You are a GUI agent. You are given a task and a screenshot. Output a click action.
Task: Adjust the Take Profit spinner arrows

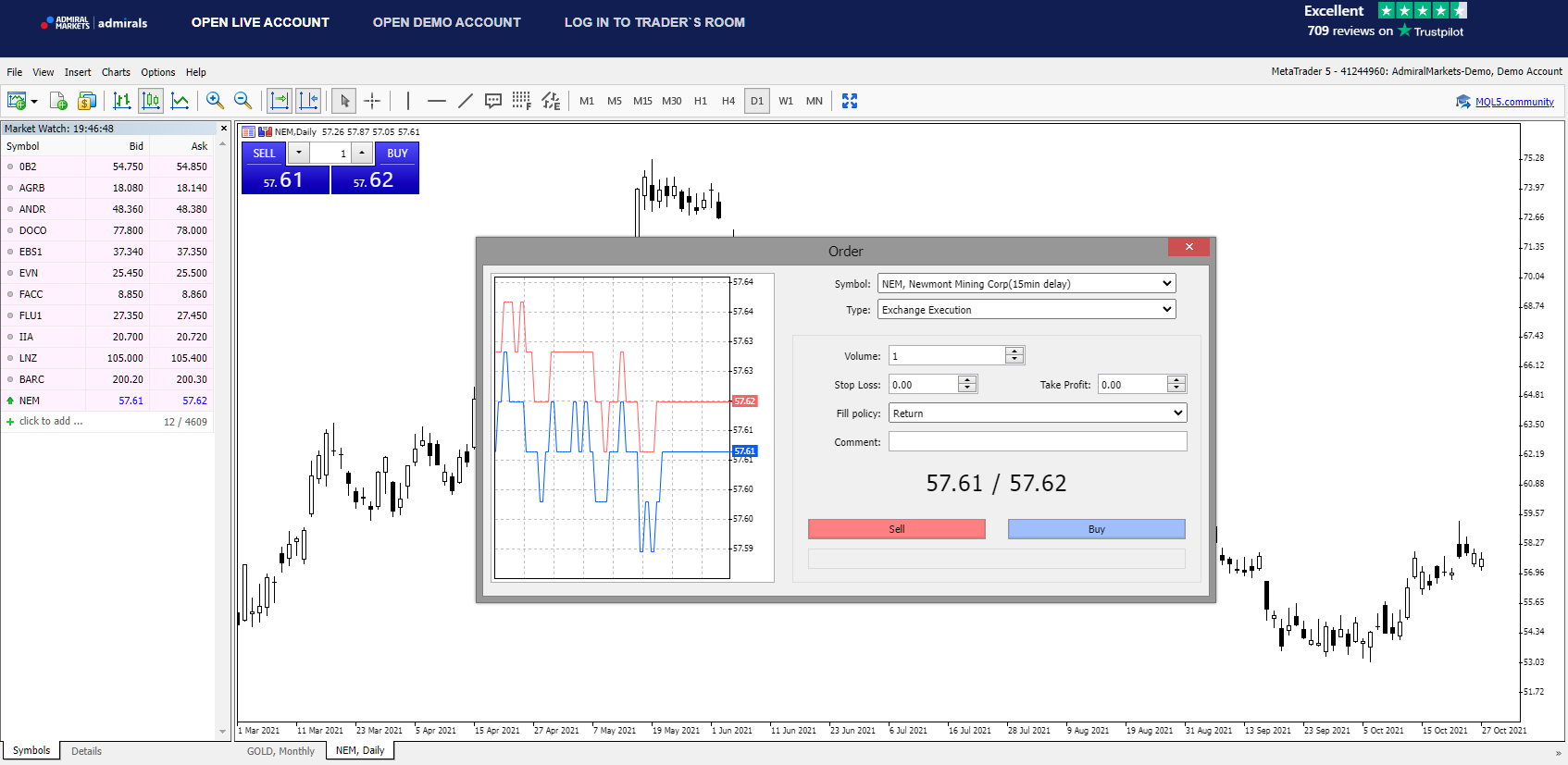tap(1176, 385)
